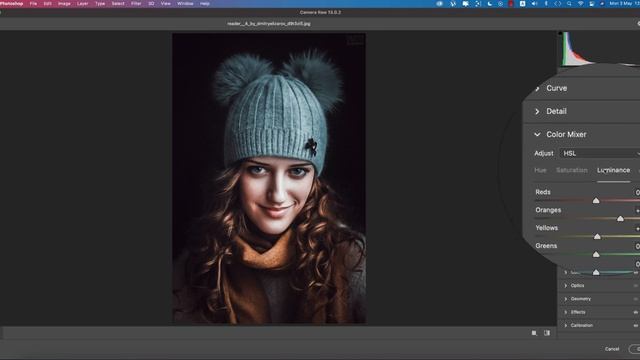This screenshot has width=640, height=360.
Task: Open Spotlight search in menu bar
Action: coord(569,4)
